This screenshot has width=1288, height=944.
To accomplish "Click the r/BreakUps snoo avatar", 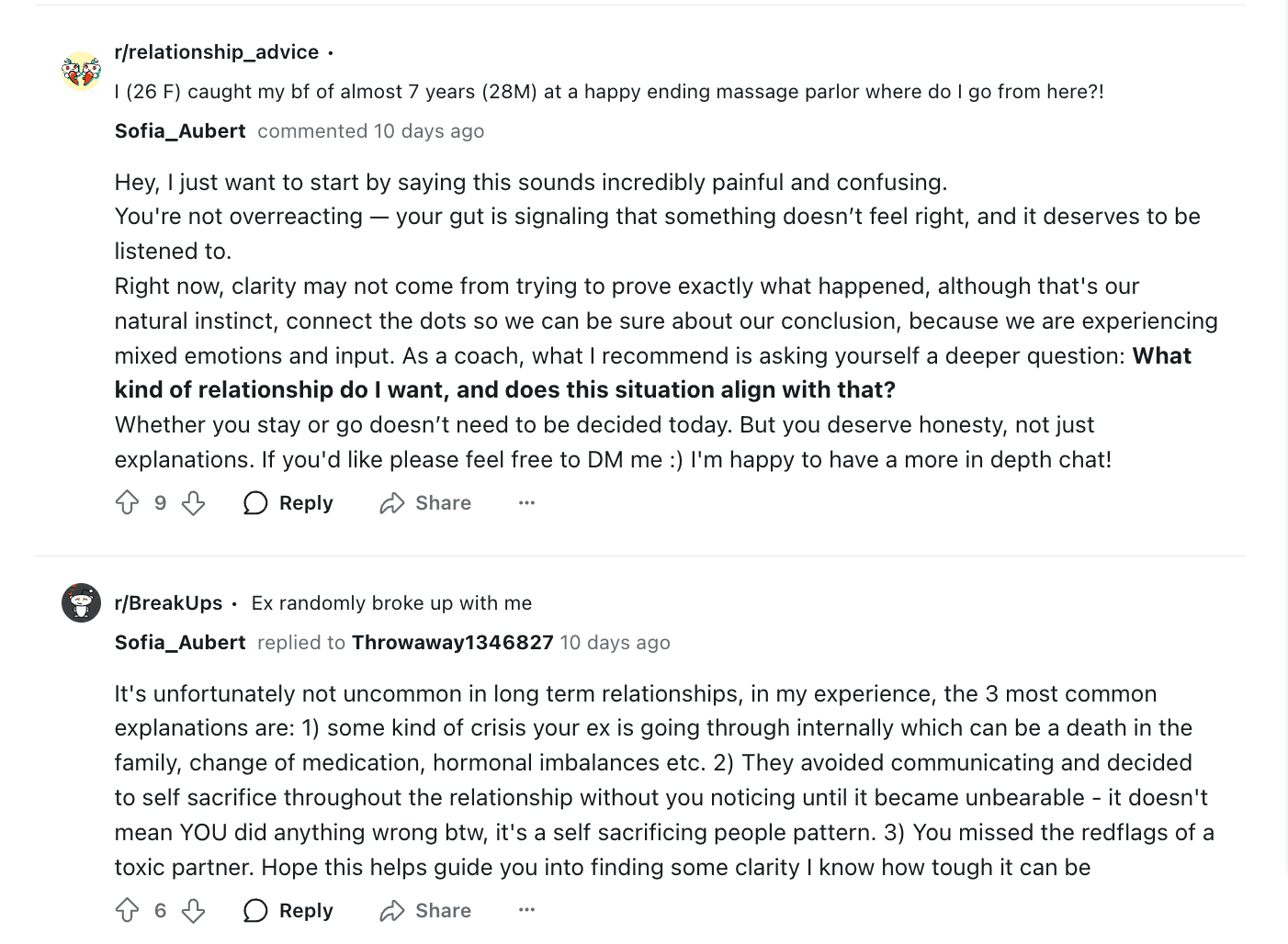I will (x=81, y=603).
